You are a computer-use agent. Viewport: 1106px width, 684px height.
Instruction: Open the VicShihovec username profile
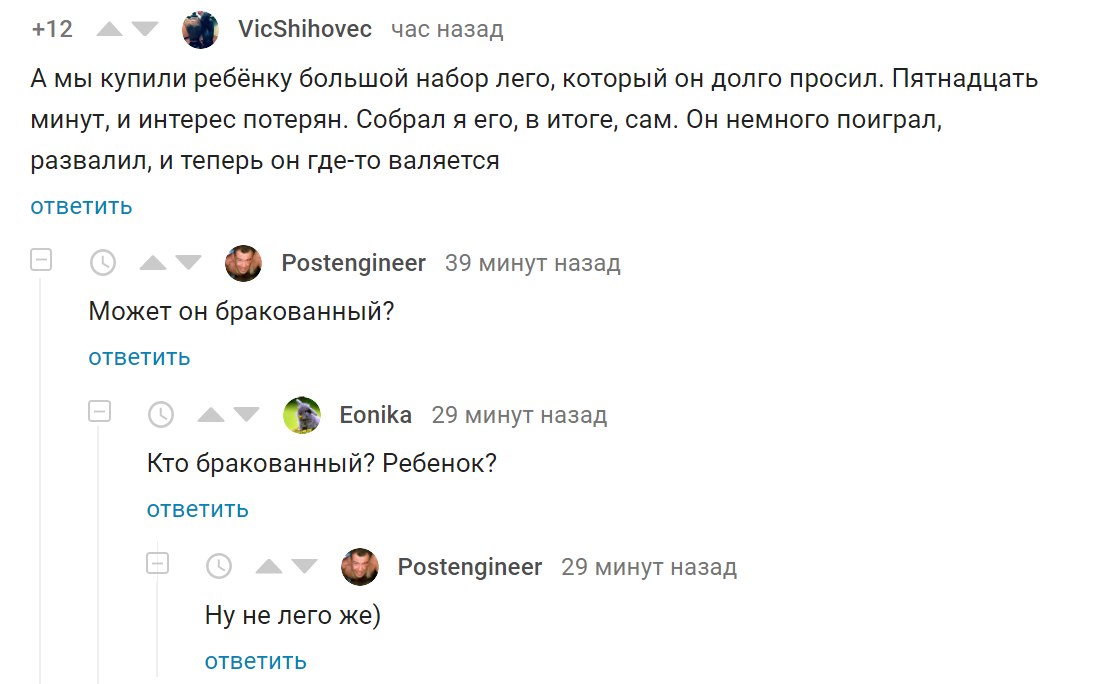pyautogui.click(x=305, y=29)
